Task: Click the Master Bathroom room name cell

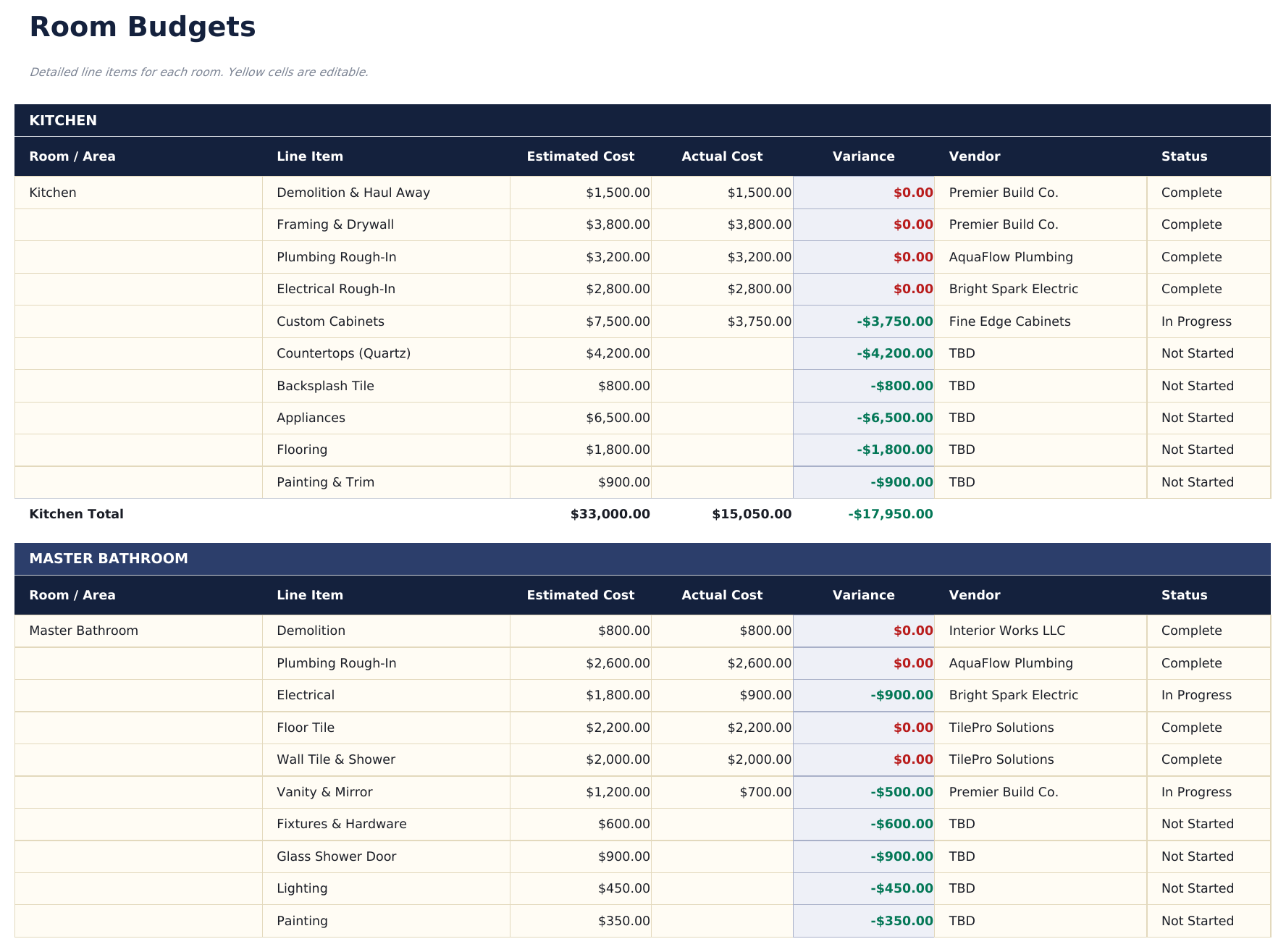Action: click(138, 631)
